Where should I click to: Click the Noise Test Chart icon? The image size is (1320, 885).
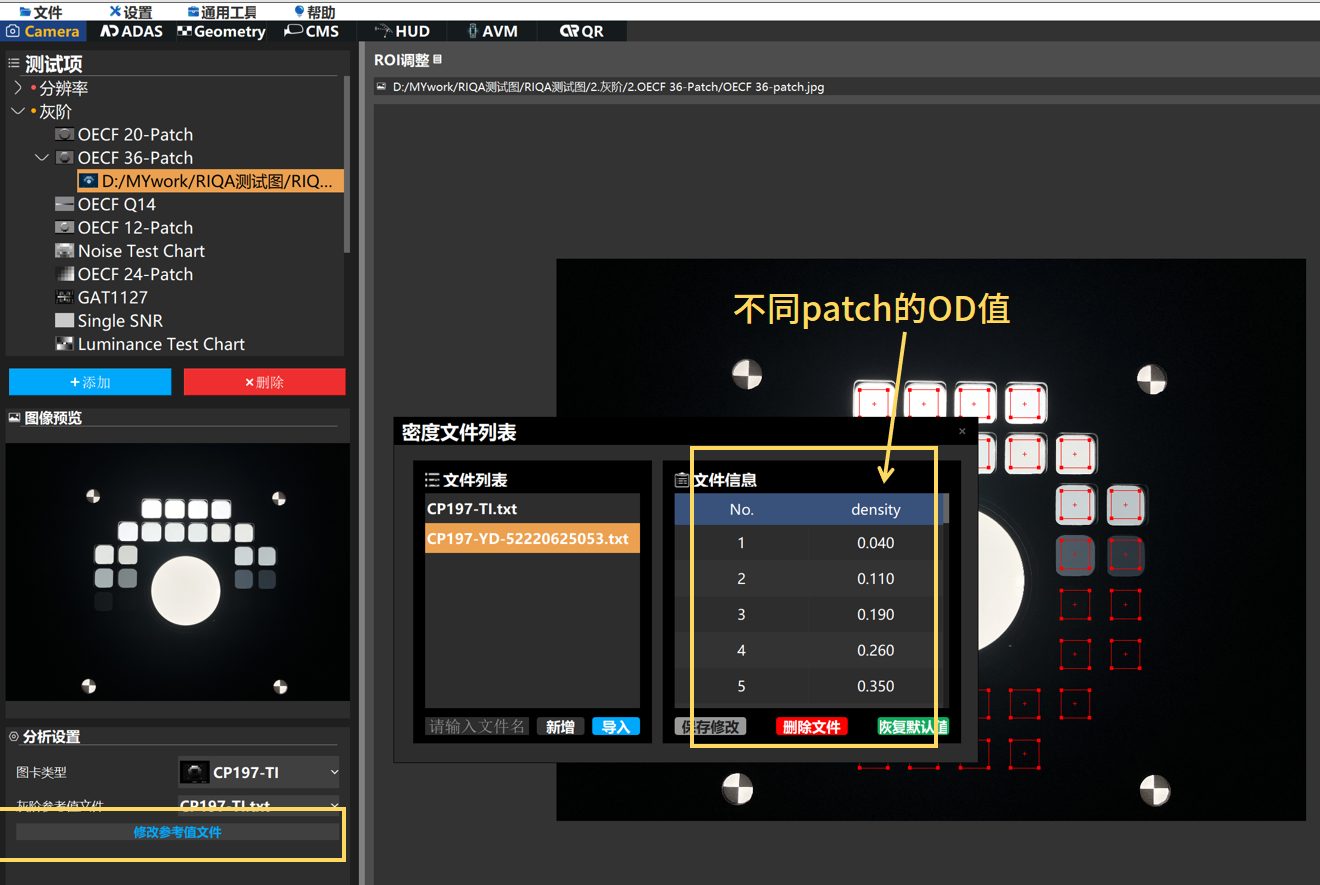(x=65, y=251)
